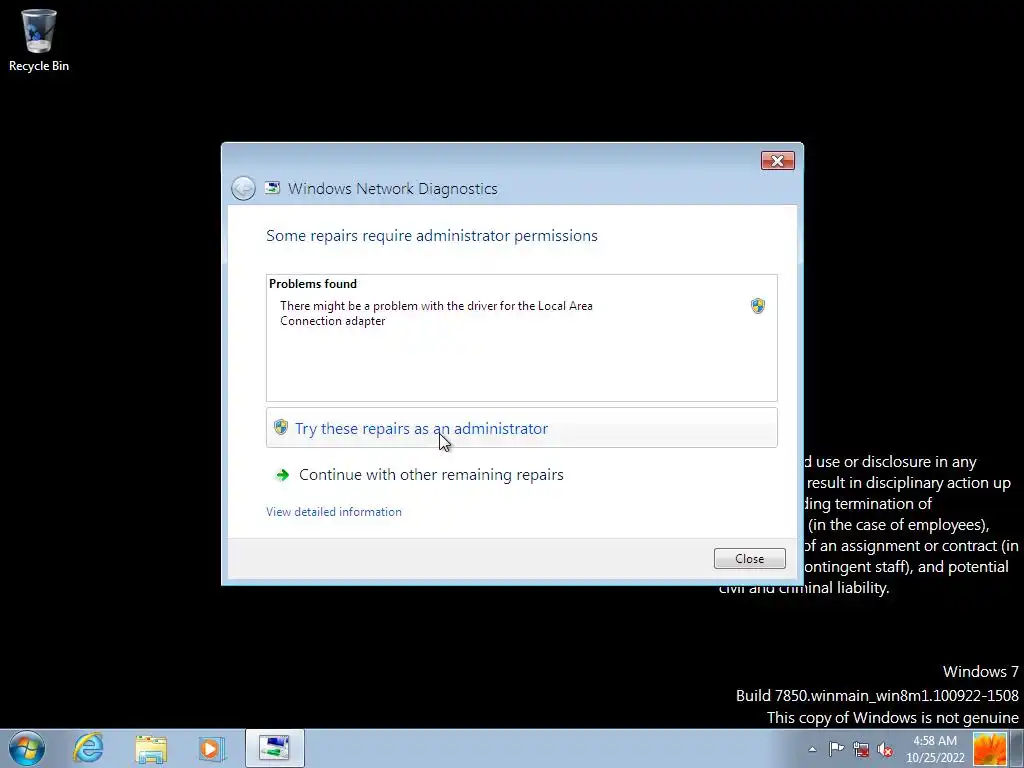Close the diagnostics window with red X
The height and width of the screenshot is (768, 1024).
point(777,161)
